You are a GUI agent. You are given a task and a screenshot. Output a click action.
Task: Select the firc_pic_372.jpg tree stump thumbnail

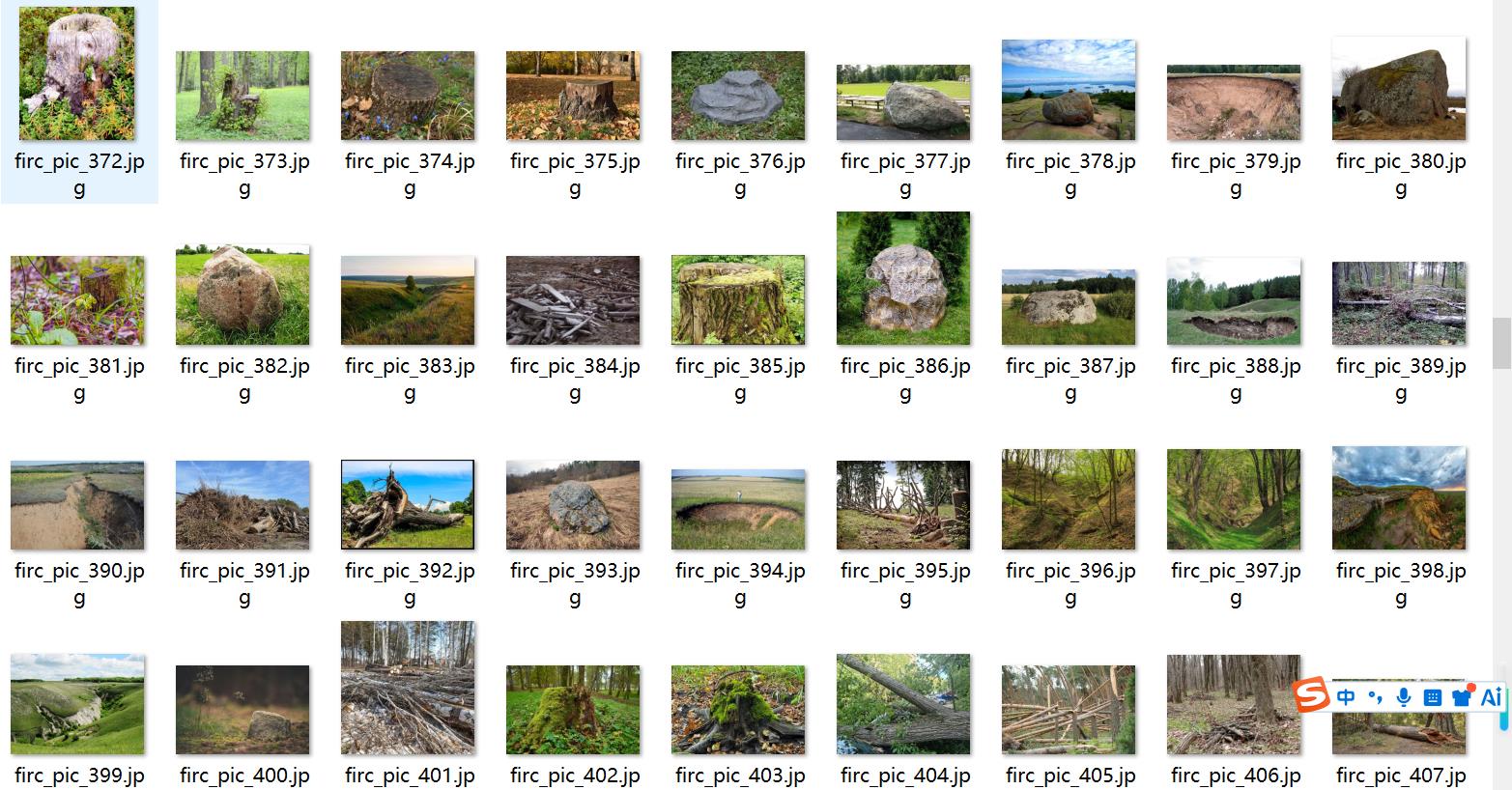(77, 73)
